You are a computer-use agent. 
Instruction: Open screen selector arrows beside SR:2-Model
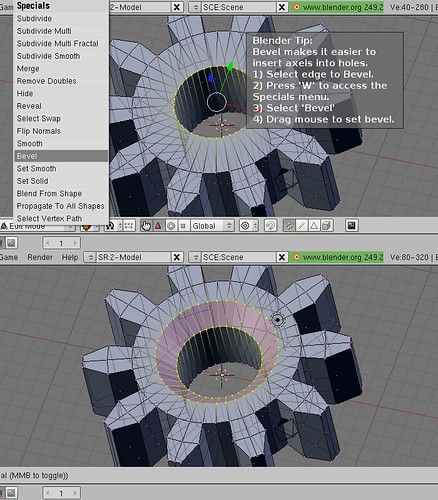(90, 257)
